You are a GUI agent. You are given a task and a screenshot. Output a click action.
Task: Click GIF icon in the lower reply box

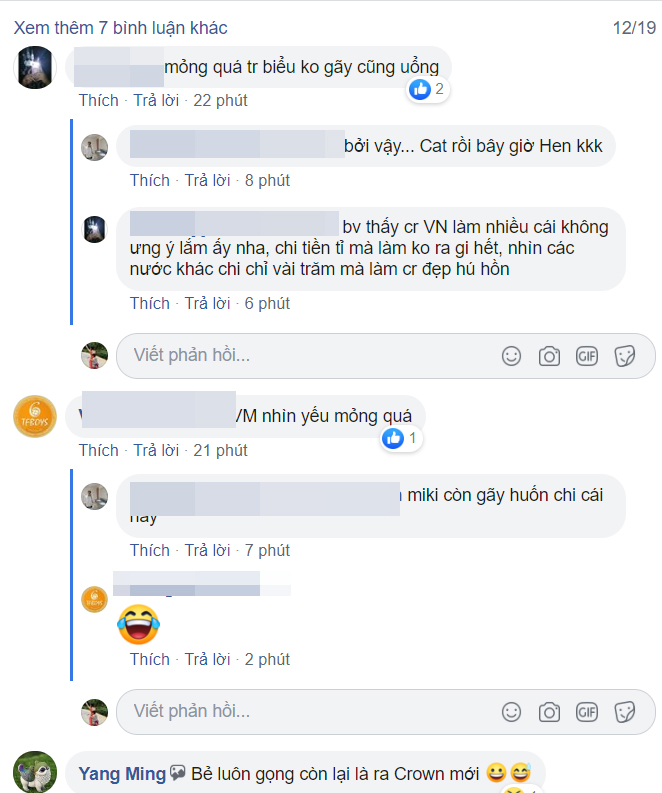point(586,712)
